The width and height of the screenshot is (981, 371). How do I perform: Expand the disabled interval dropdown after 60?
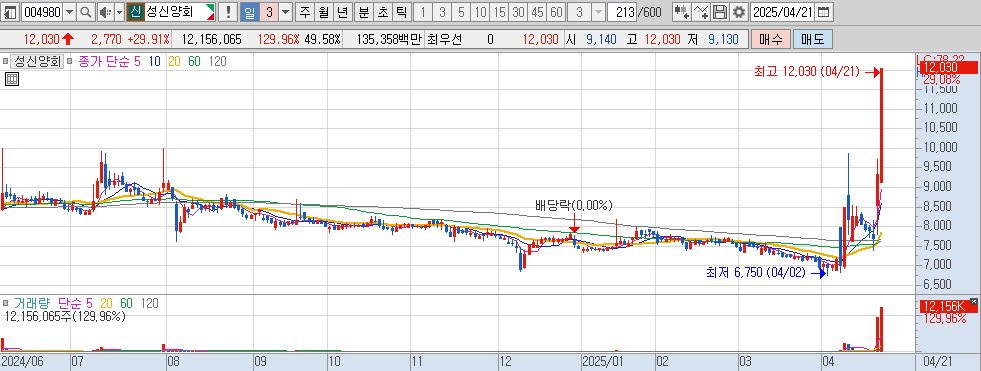click(598, 12)
